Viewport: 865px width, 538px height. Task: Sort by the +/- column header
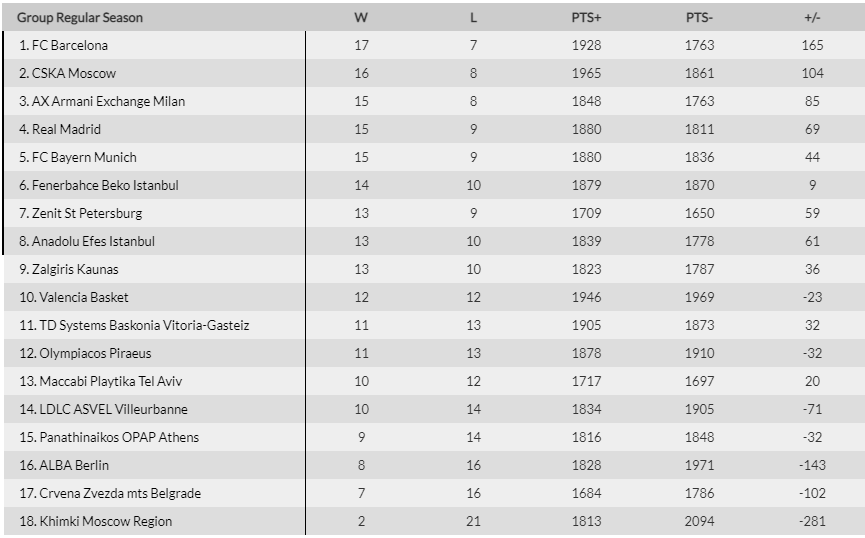pos(812,18)
